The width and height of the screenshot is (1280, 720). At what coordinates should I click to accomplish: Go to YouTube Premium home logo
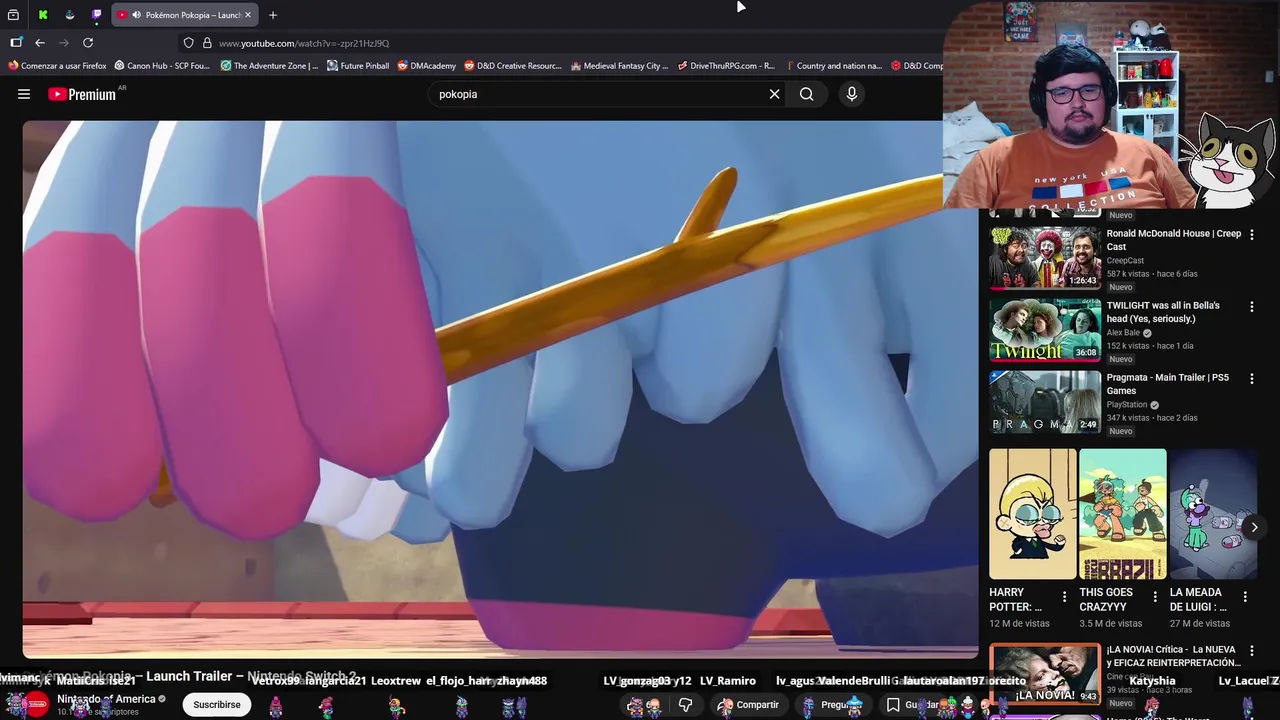click(x=82, y=94)
